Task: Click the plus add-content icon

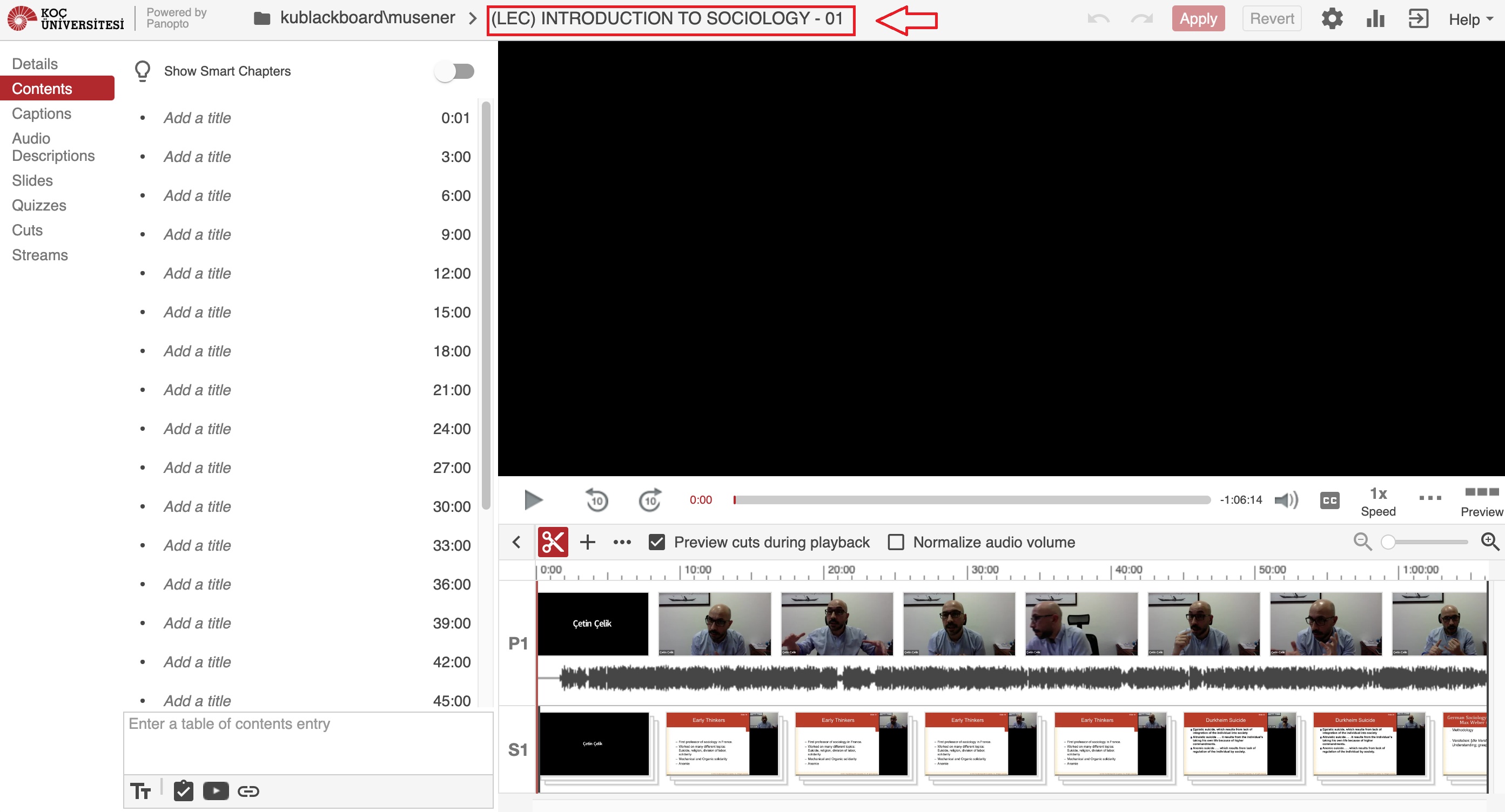Action: 587,542
